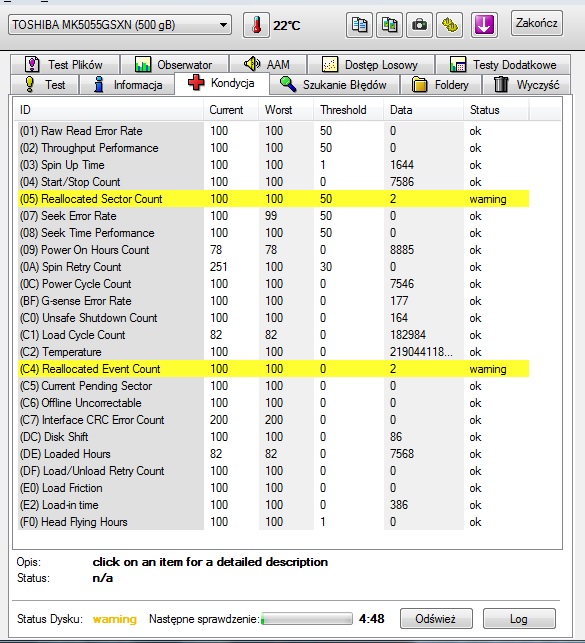
Task: Click the purple download arrow icon
Action: click(x=484, y=25)
